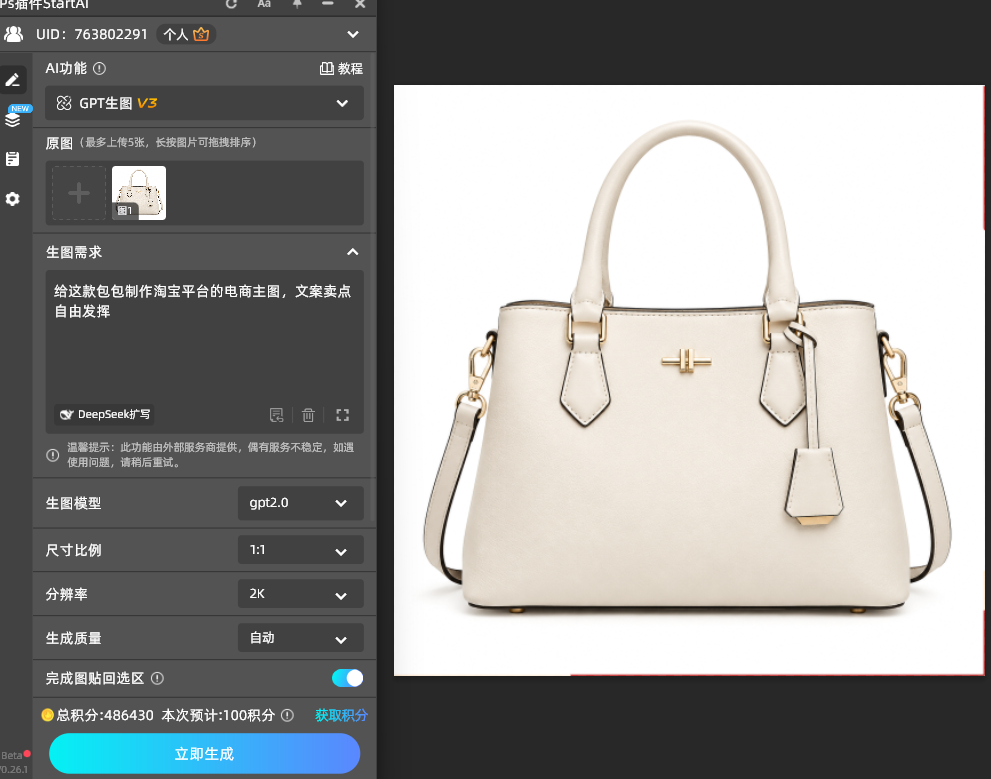Click the 总积分:486430 text
This screenshot has width=991, height=779.
pos(105,715)
